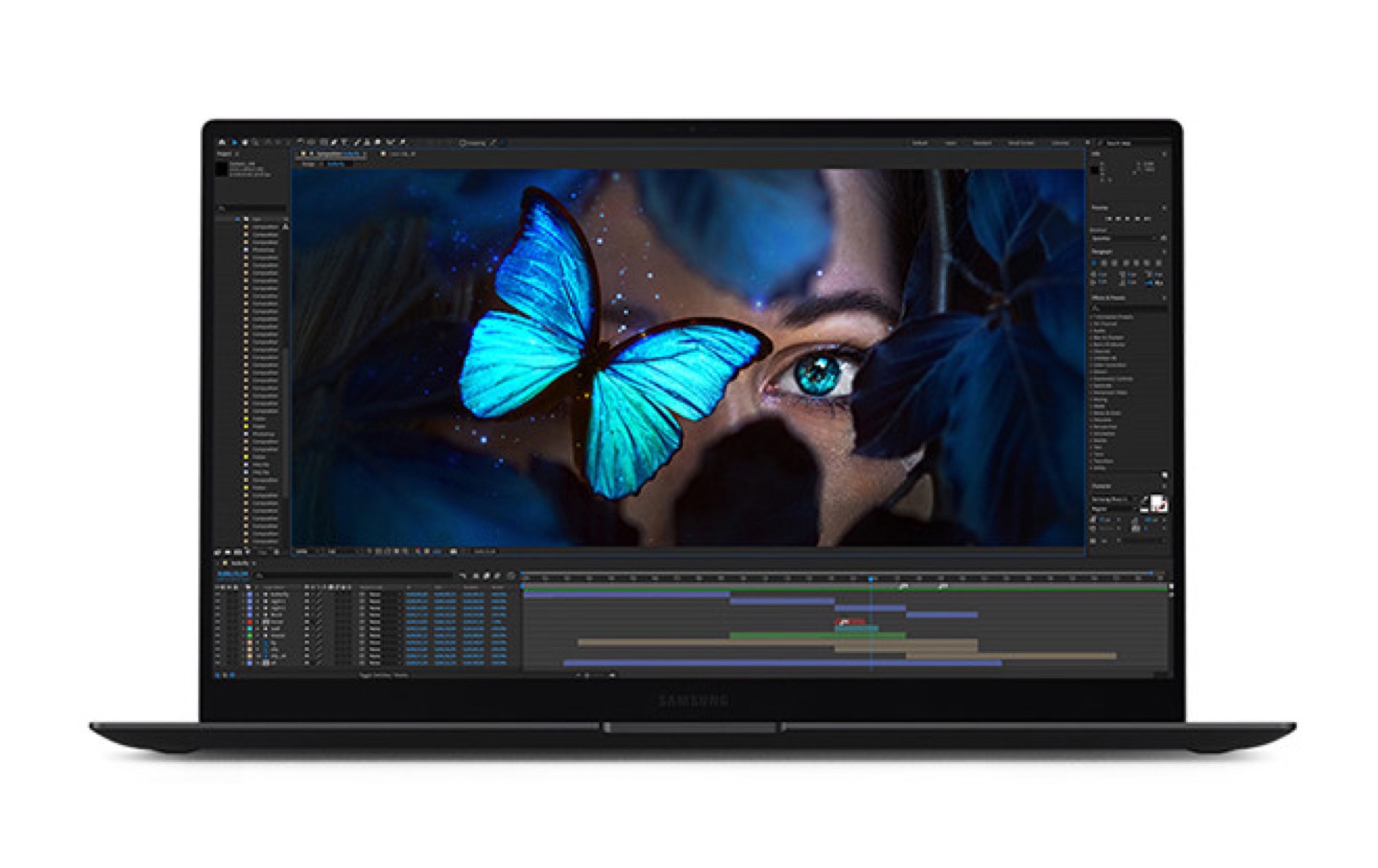Select the Hand tool
Image resolution: width=1378 pixels, height=868 pixels.
245,143
